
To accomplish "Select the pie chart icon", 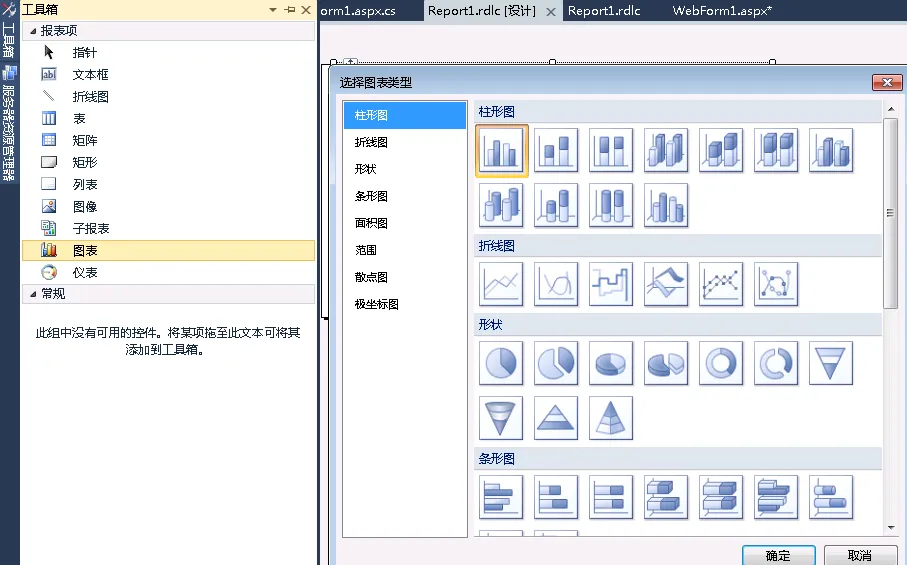I will [x=501, y=363].
